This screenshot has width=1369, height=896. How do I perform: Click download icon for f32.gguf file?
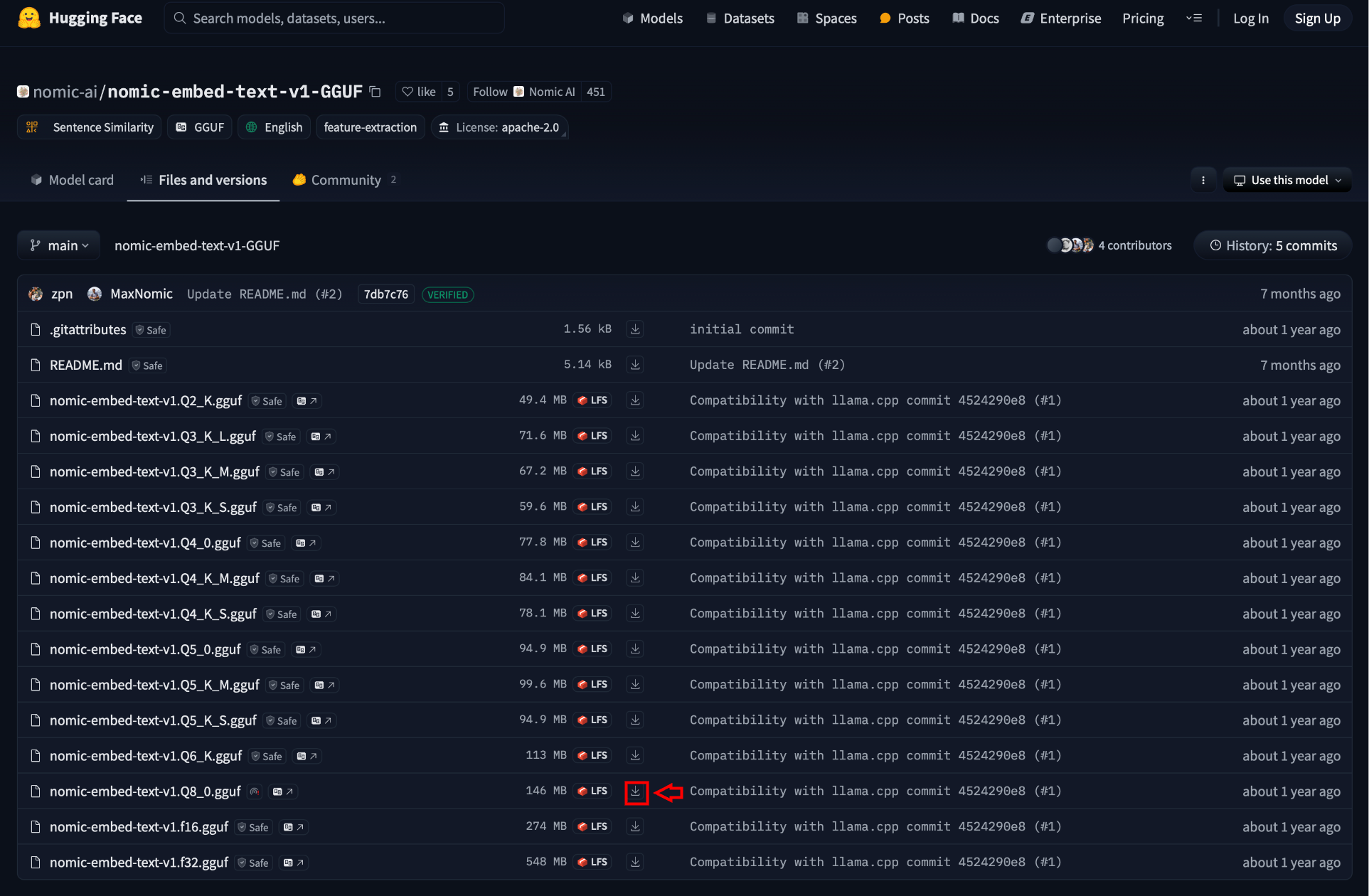tap(635, 862)
